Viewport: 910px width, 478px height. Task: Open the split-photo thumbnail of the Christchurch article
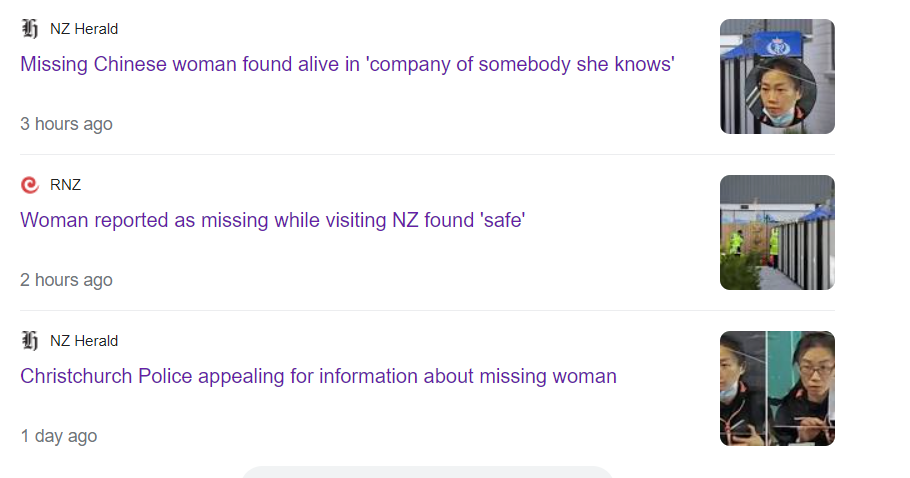tap(778, 389)
